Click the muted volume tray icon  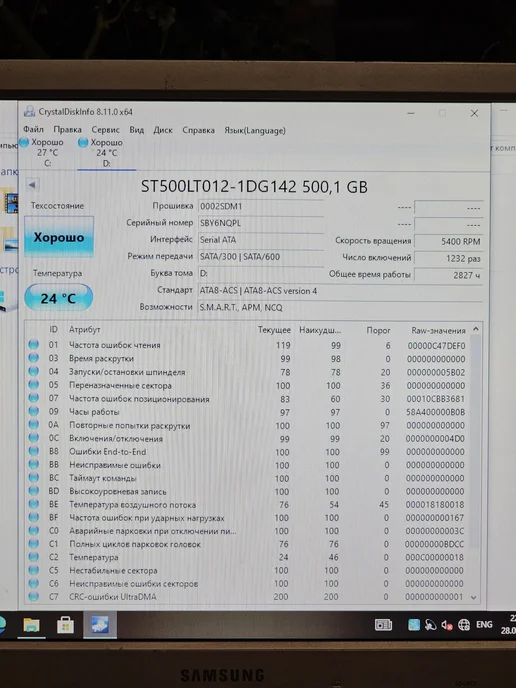(x=447, y=625)
